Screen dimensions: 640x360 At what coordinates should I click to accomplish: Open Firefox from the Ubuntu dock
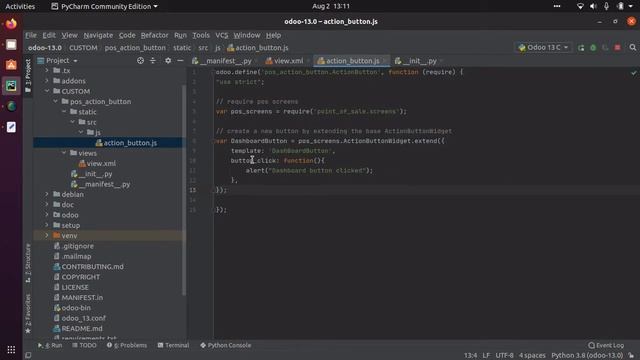pos(11,24)
